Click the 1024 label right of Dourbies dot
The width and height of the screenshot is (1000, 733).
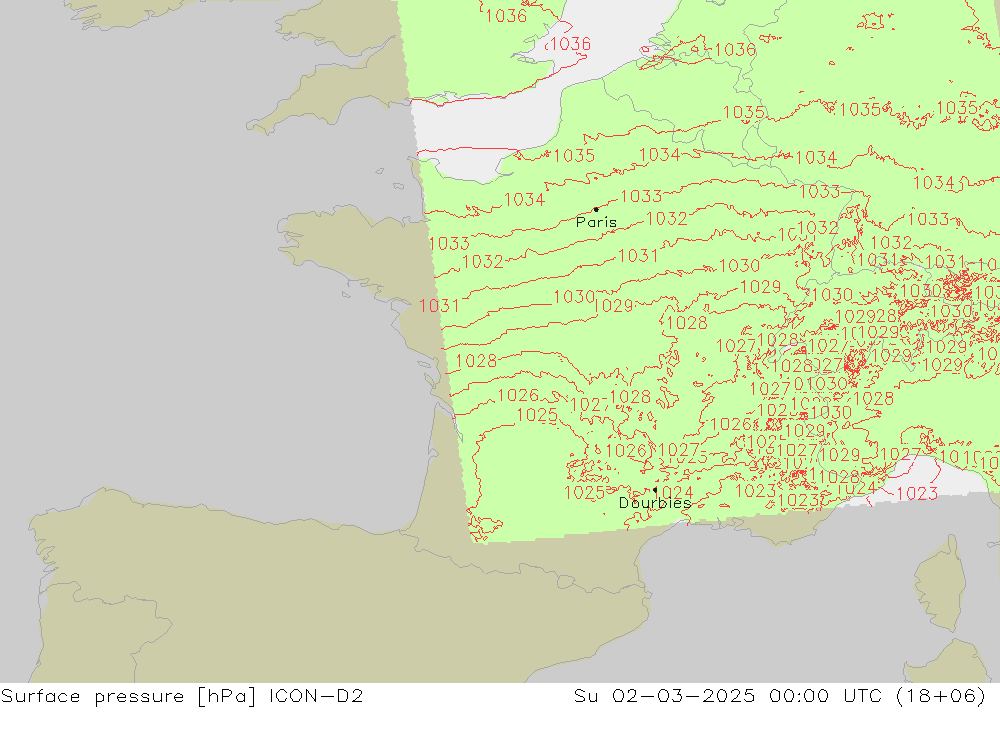tap(673, 492)
